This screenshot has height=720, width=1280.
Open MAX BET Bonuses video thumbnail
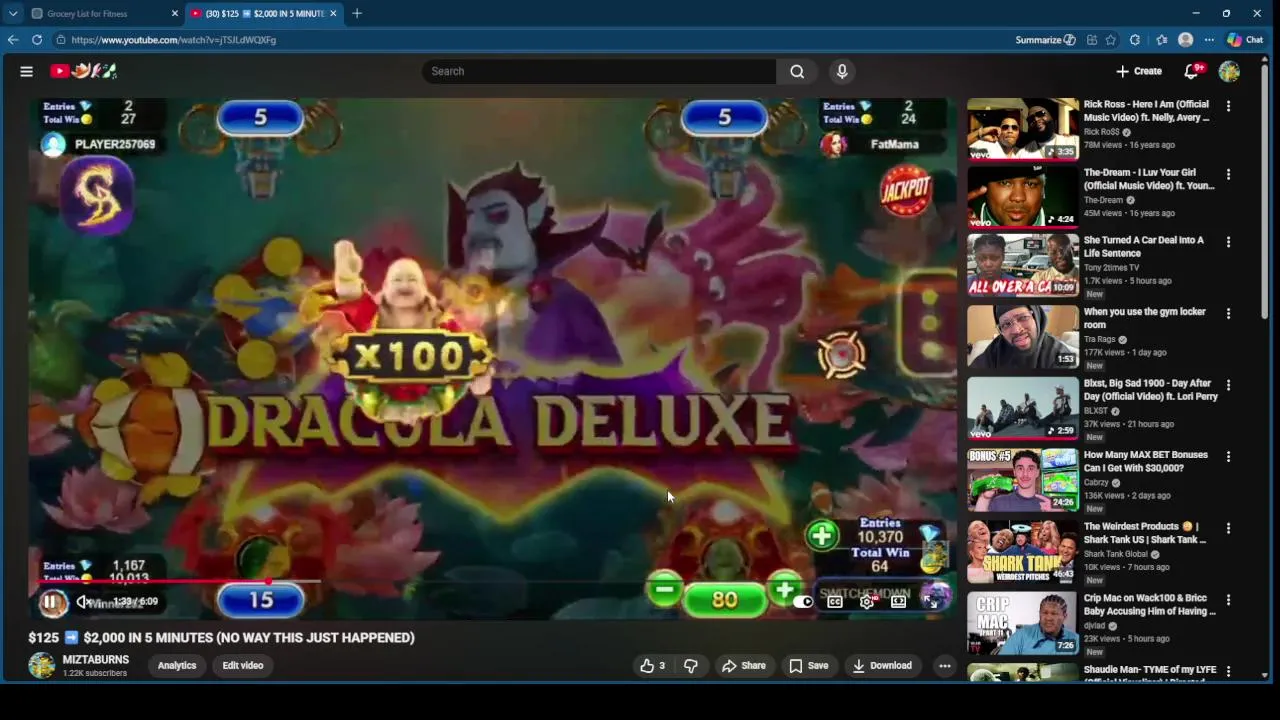click(x=1023, y=479)
